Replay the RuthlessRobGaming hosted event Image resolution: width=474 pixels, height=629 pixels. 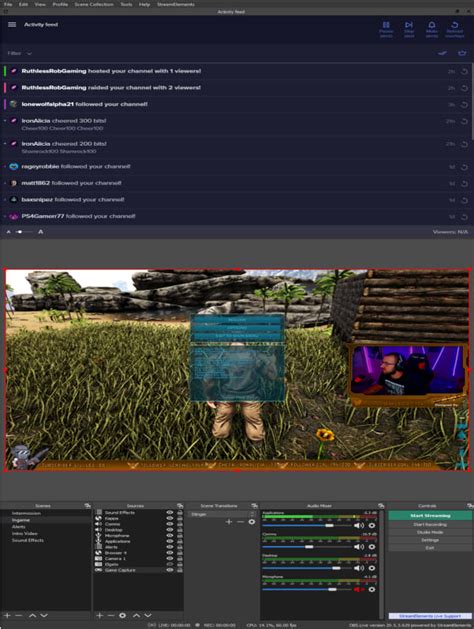(x=464, y=71)
